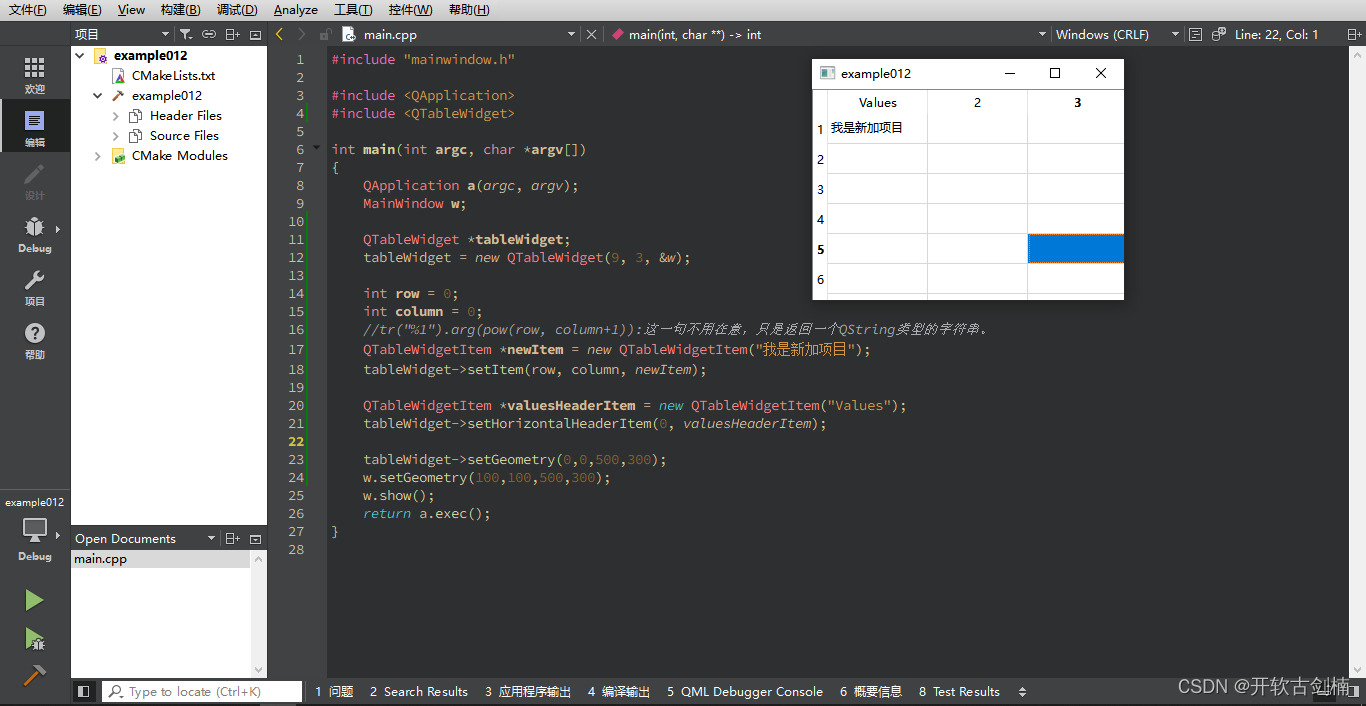Switch to Edit (编辑) mode
Viewport: 1366px width, 706px height.
coord(35,128)
